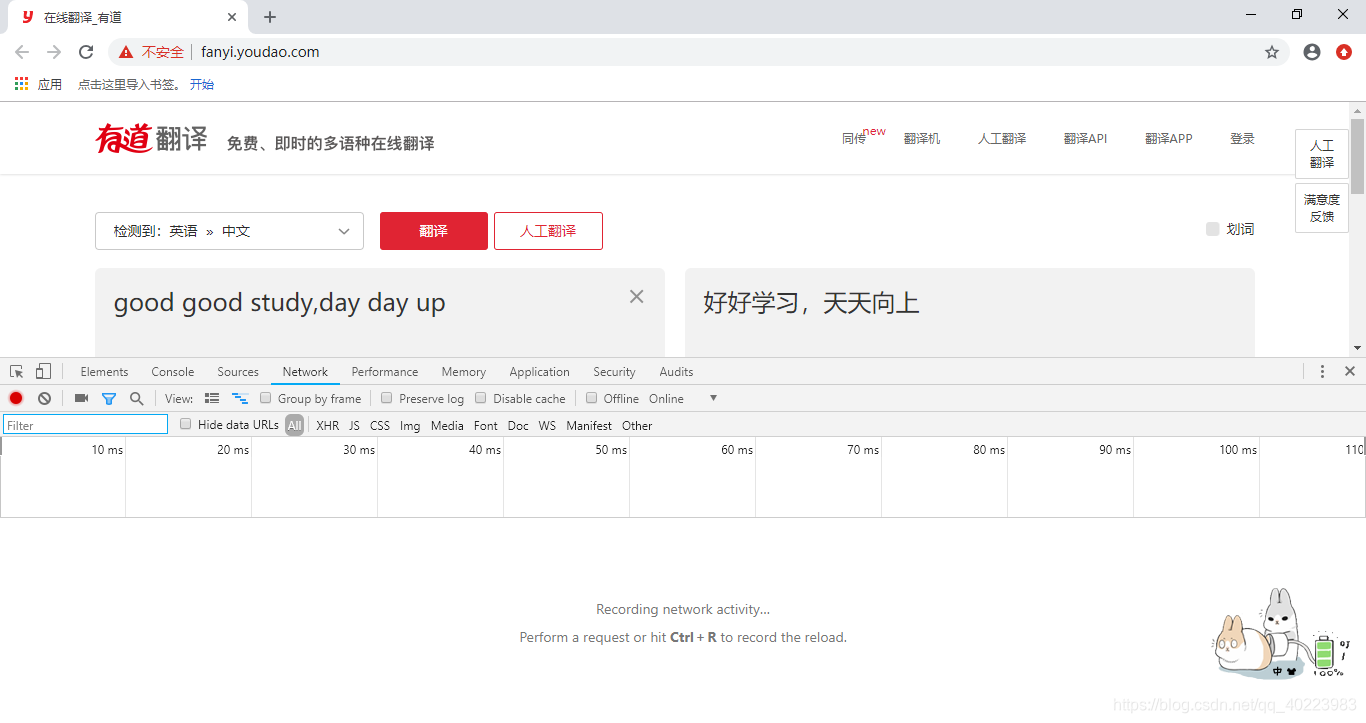Toggle the device toolbar

point(43,371)
